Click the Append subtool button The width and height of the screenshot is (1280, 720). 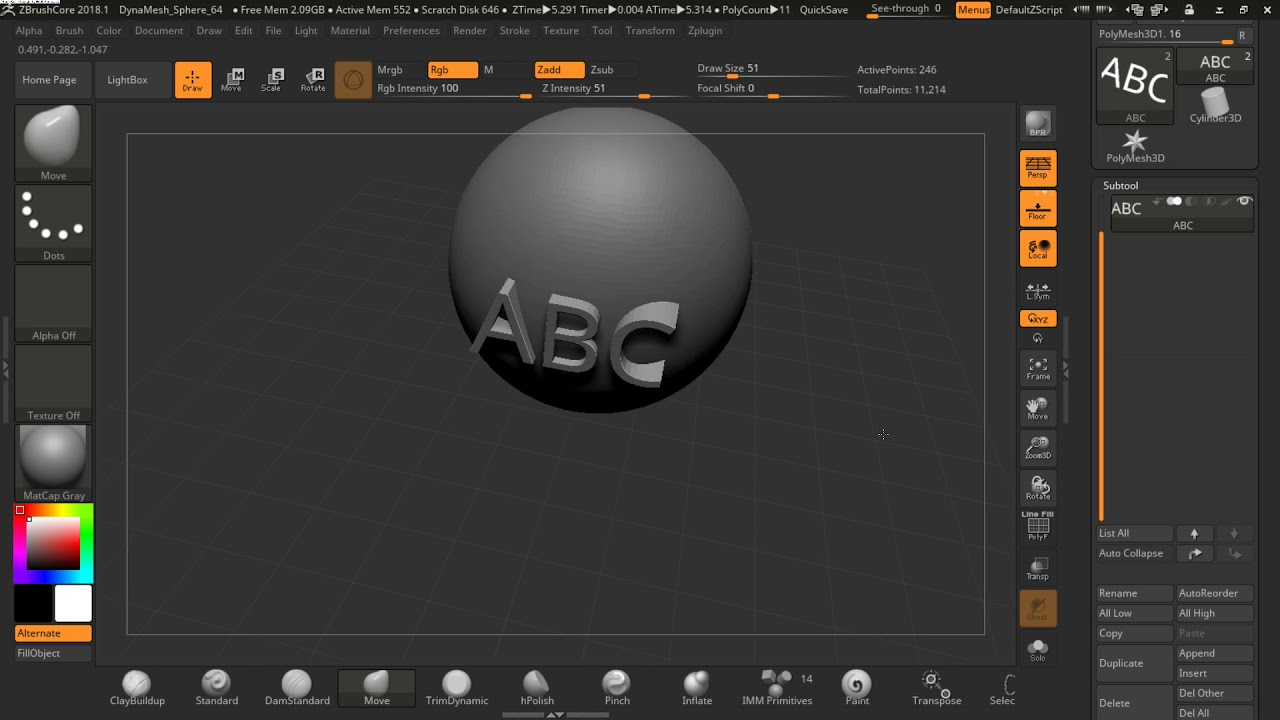1214,653
